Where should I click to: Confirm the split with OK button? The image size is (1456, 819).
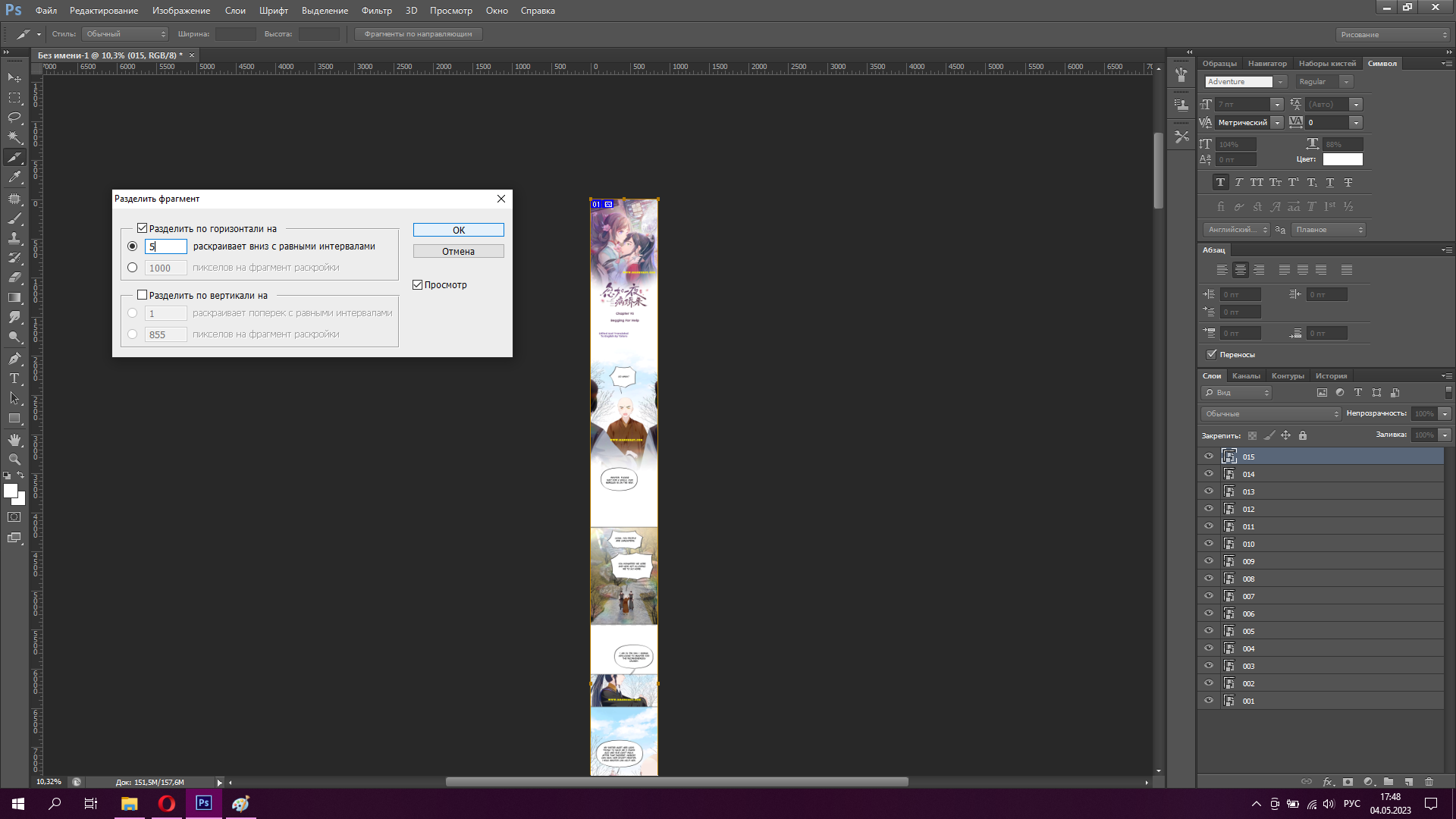(x=458, y=230)
